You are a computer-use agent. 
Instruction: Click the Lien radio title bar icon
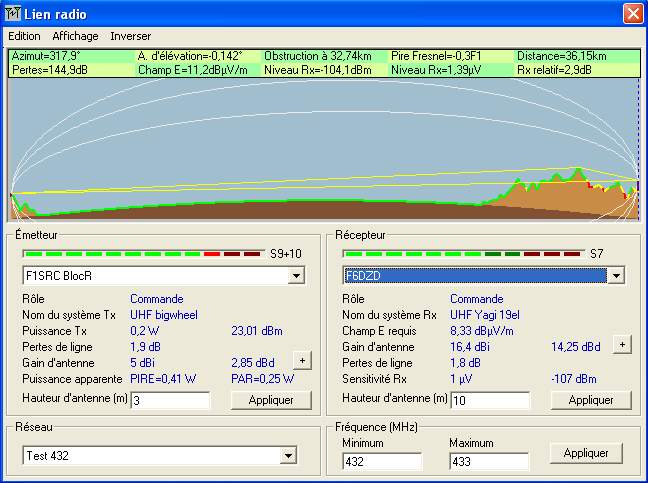coord(13,14)
